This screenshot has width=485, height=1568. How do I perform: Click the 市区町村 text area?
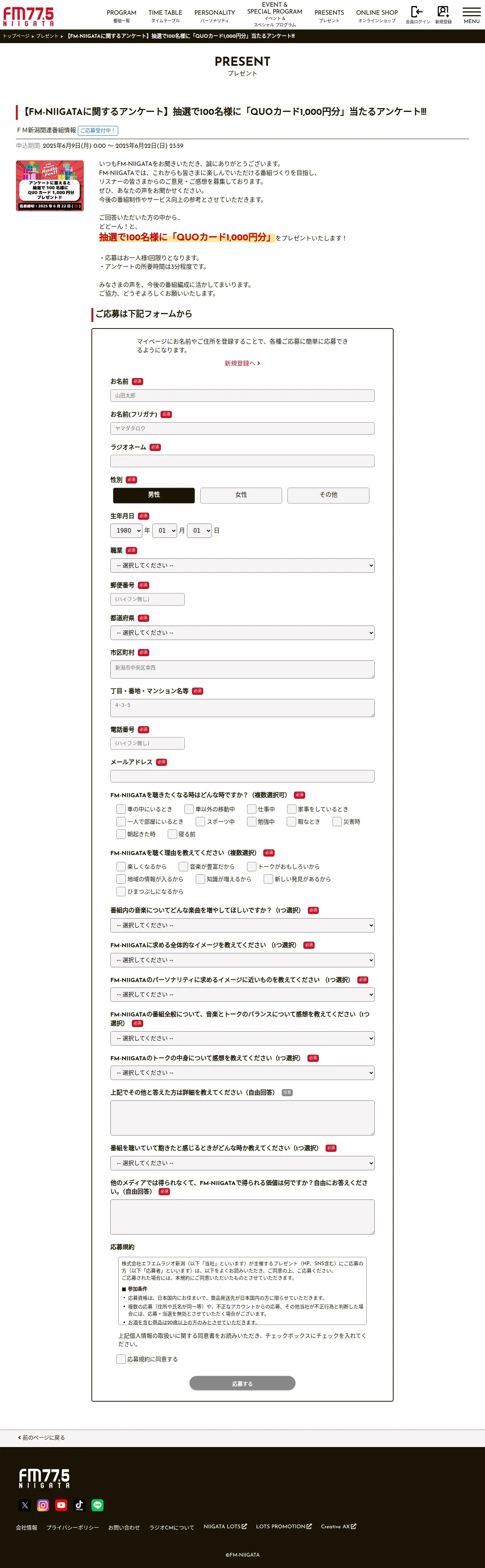[x=242, y=669]
